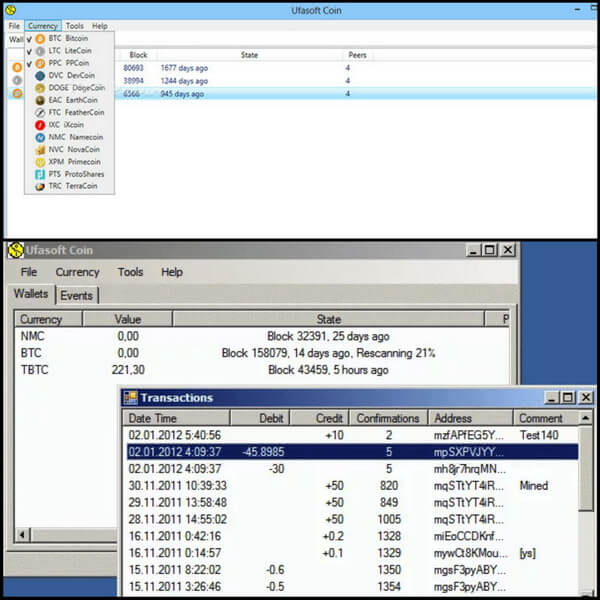Image resolution: width=600 pixels, height=600 pixels.
Task: Click the PPCoin icon in currency menu
Action: click(x=40, y=63)
